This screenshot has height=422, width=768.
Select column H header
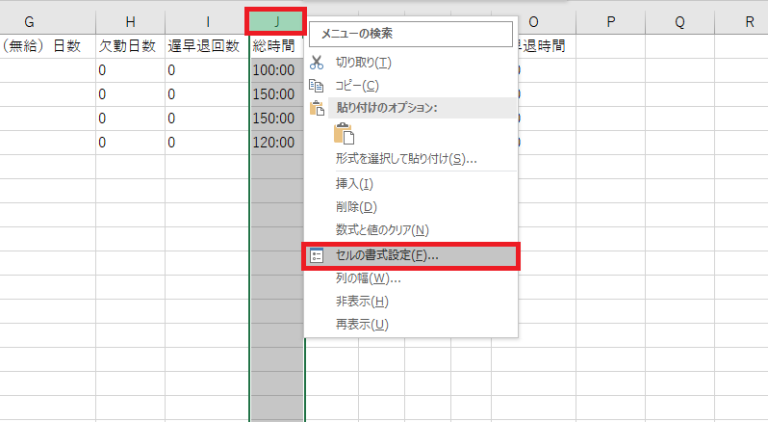tap(131, 21)
